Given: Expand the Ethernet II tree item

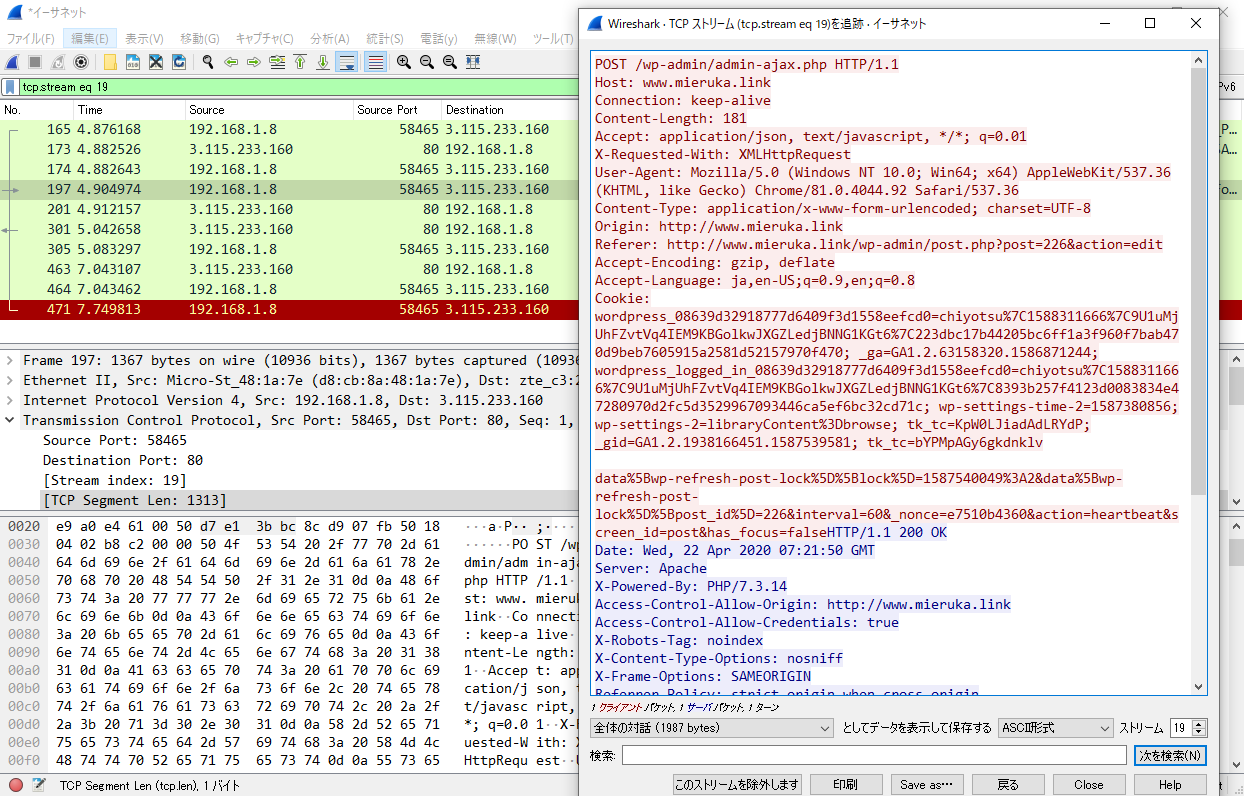Looking at the screenshot, I should (11, 380).
